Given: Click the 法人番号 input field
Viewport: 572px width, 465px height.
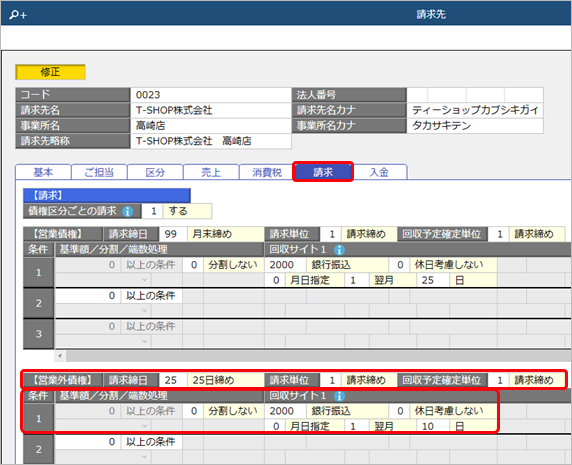Looking at the screenshot, I should tap(475, 95).
